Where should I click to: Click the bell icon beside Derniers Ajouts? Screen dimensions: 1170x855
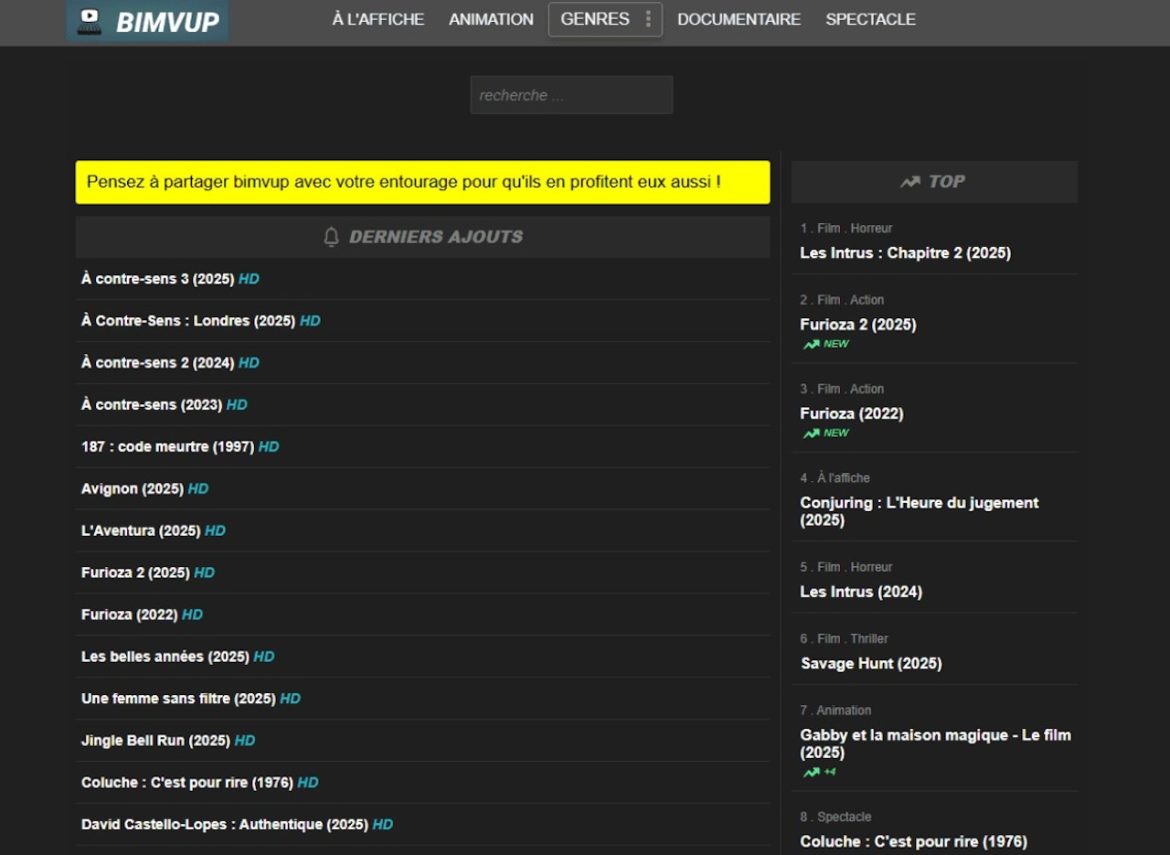tap(331, 237)
